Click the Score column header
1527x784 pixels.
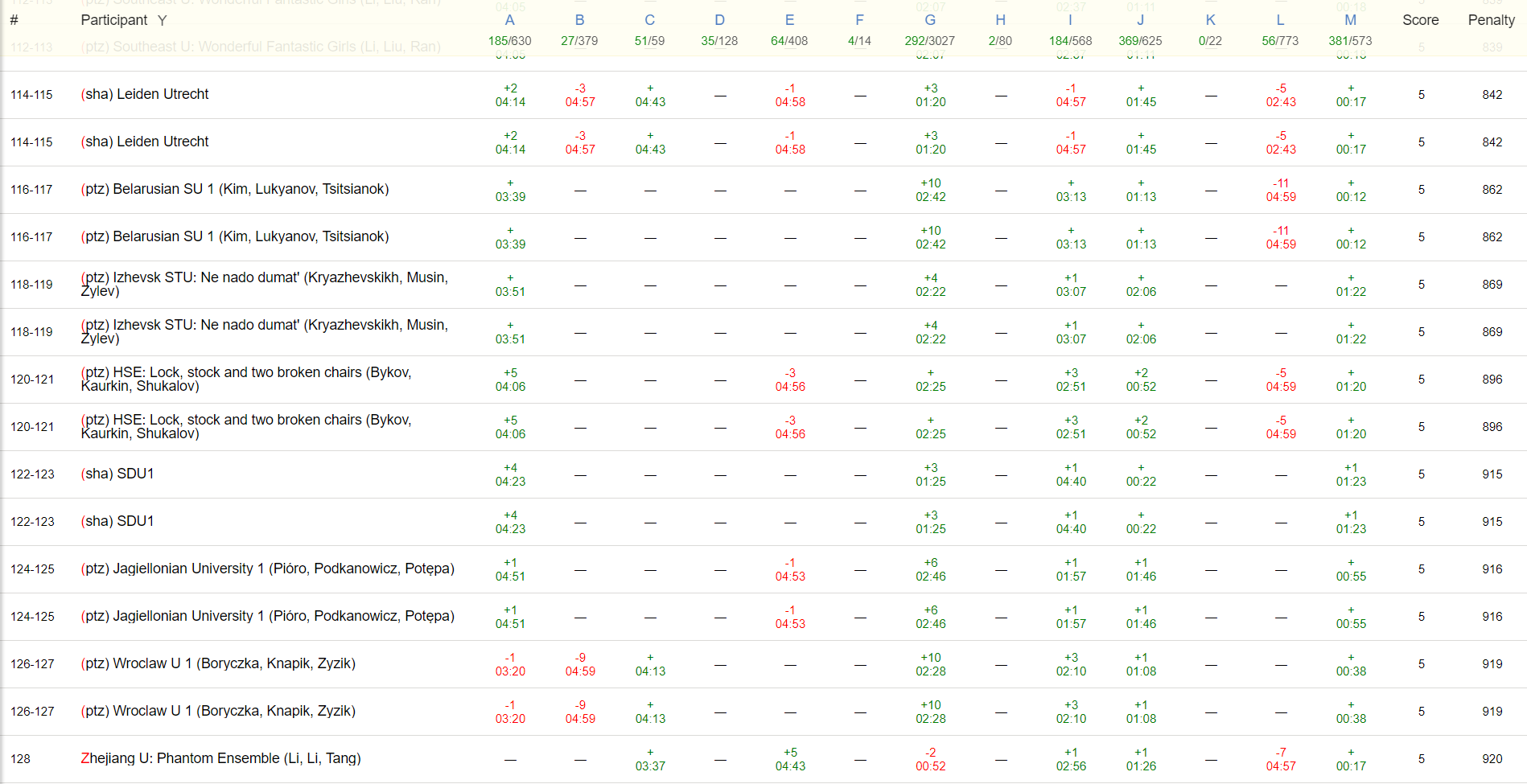tap(1420, 21)
